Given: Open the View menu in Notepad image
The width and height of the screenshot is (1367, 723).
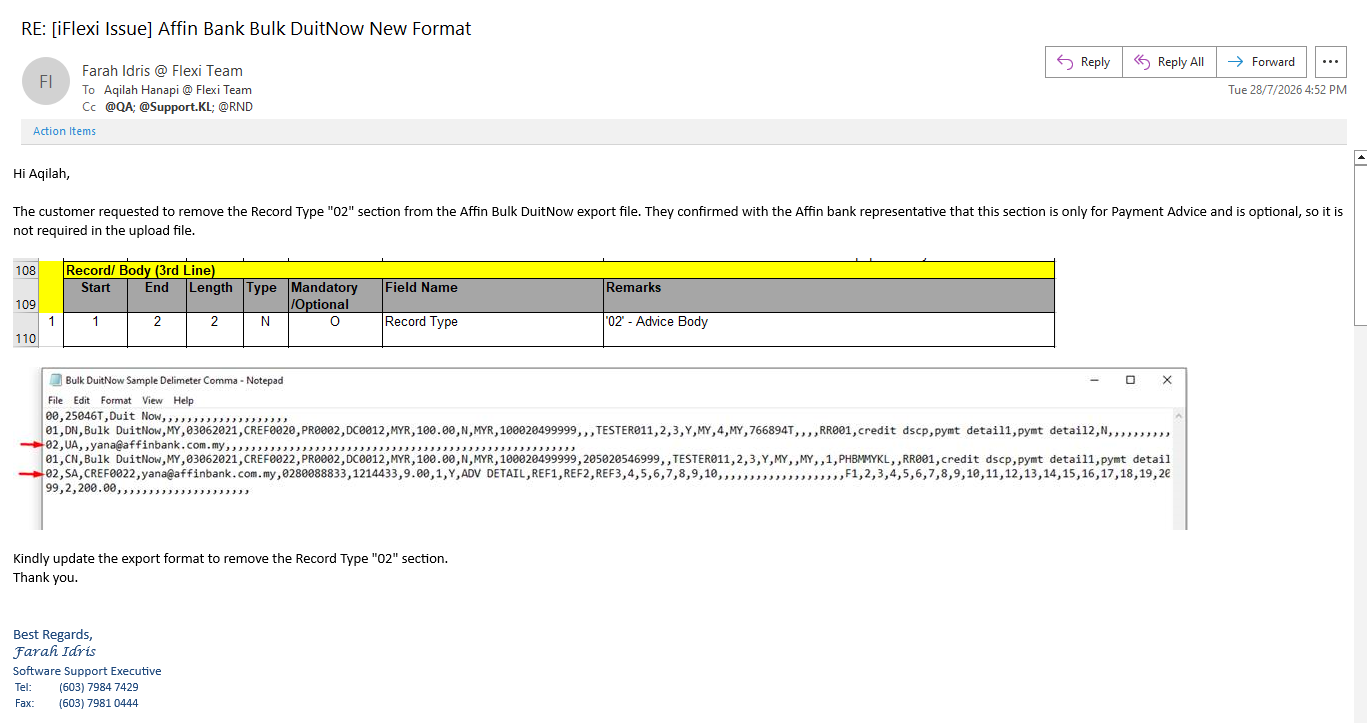Looking at the screenshot, I should [x=152, y=400].
